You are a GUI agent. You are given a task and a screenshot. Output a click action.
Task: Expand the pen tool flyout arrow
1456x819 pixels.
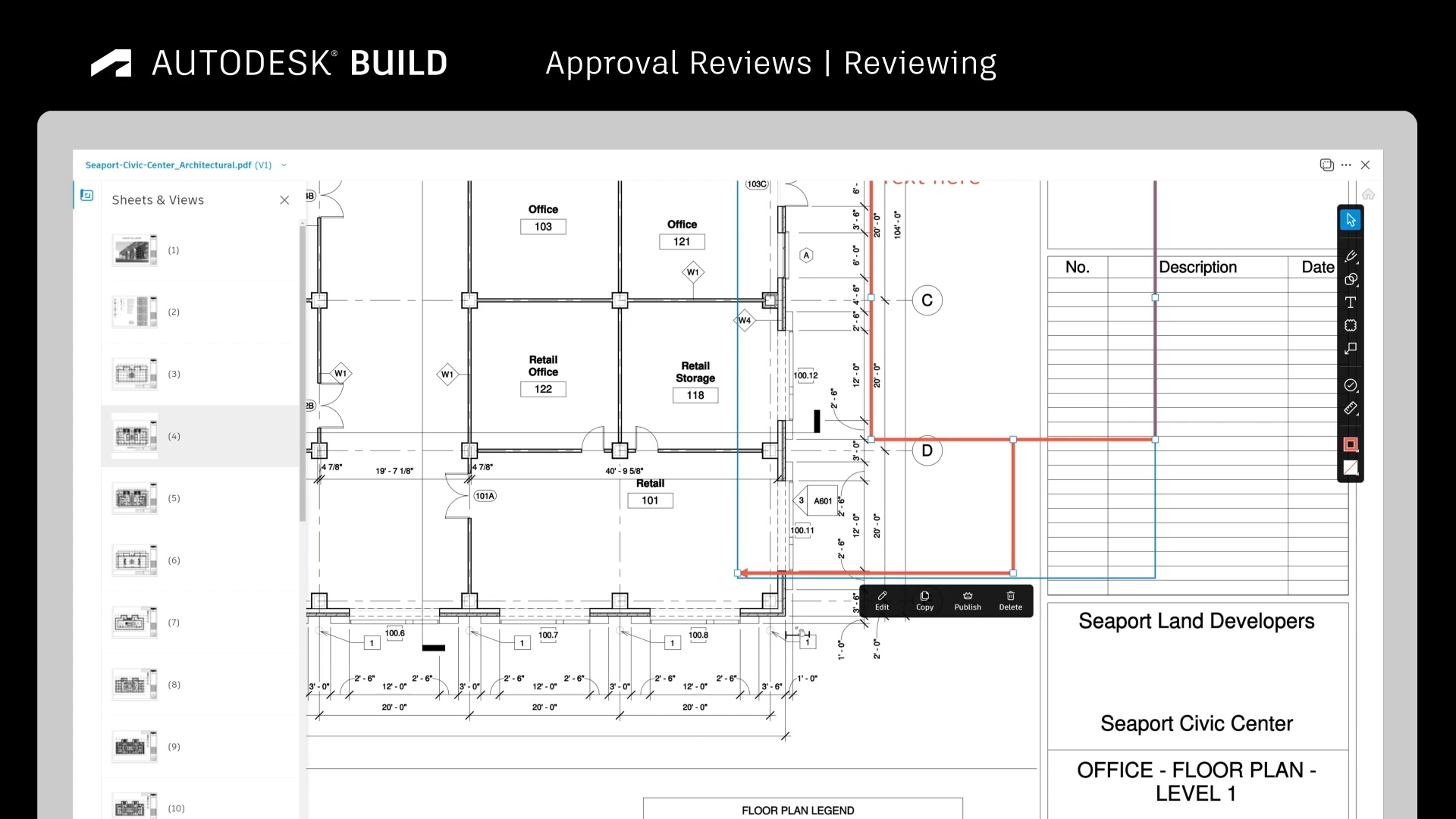click(1358, 264)
